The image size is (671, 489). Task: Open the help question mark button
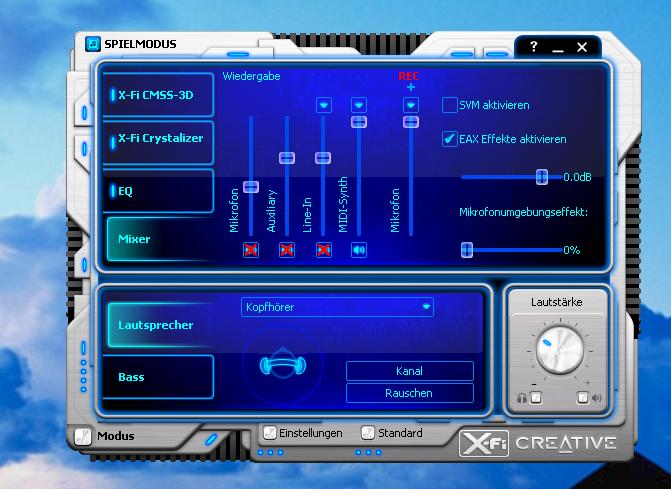click(533, 46)
